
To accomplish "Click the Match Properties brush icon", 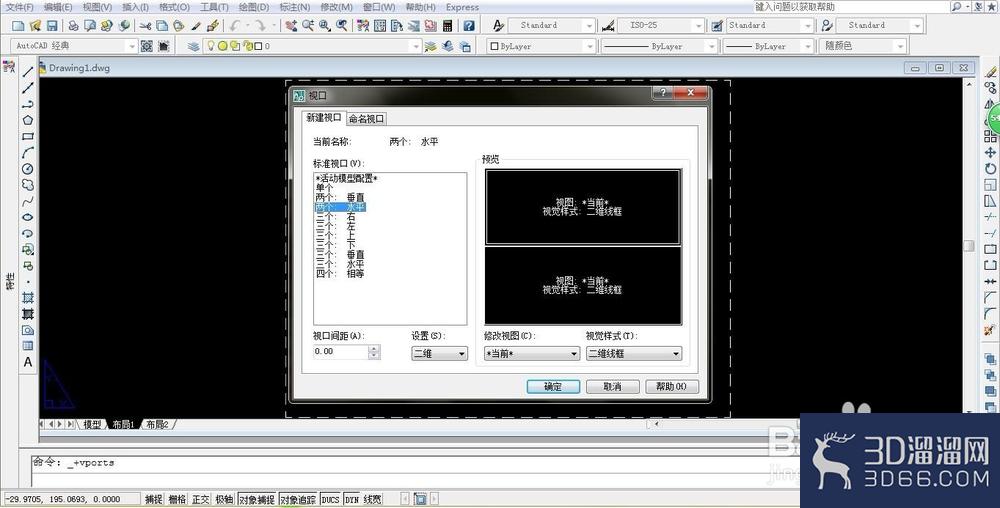I will click(x=213, y=25).
